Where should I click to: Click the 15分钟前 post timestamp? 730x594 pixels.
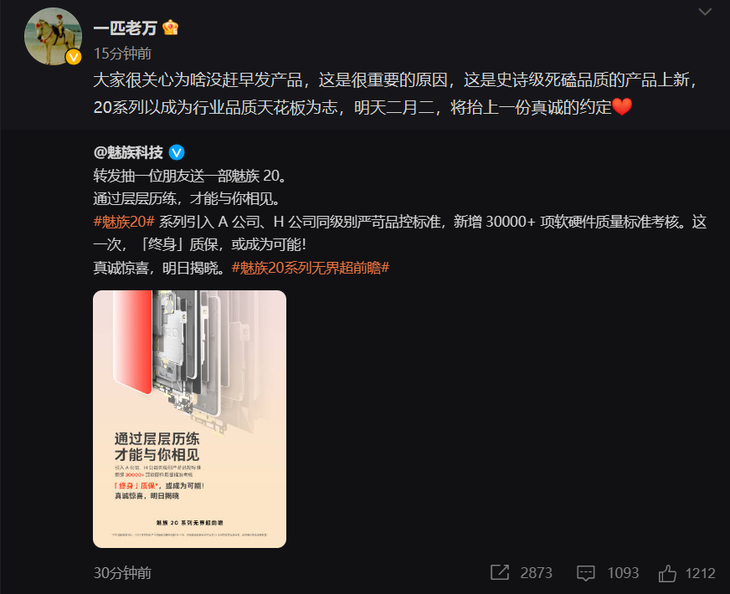122,54
